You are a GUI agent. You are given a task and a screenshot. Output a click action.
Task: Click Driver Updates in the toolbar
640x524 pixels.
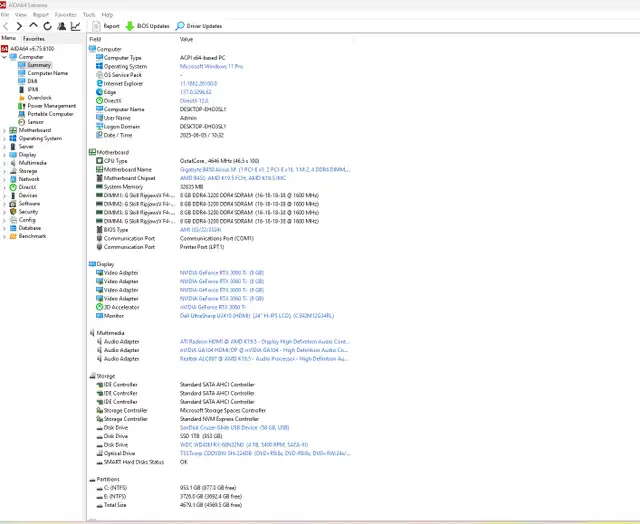tap(199, 26)
